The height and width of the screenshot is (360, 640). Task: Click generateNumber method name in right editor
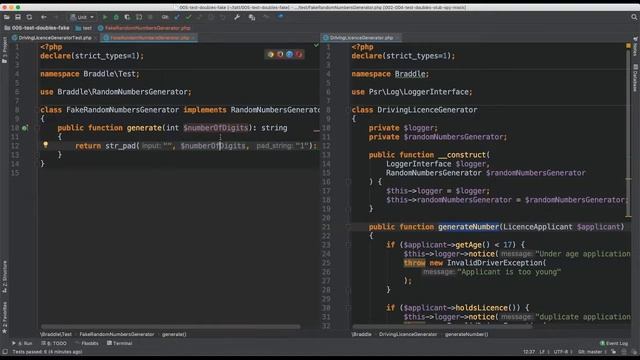[x=469, y=227]
